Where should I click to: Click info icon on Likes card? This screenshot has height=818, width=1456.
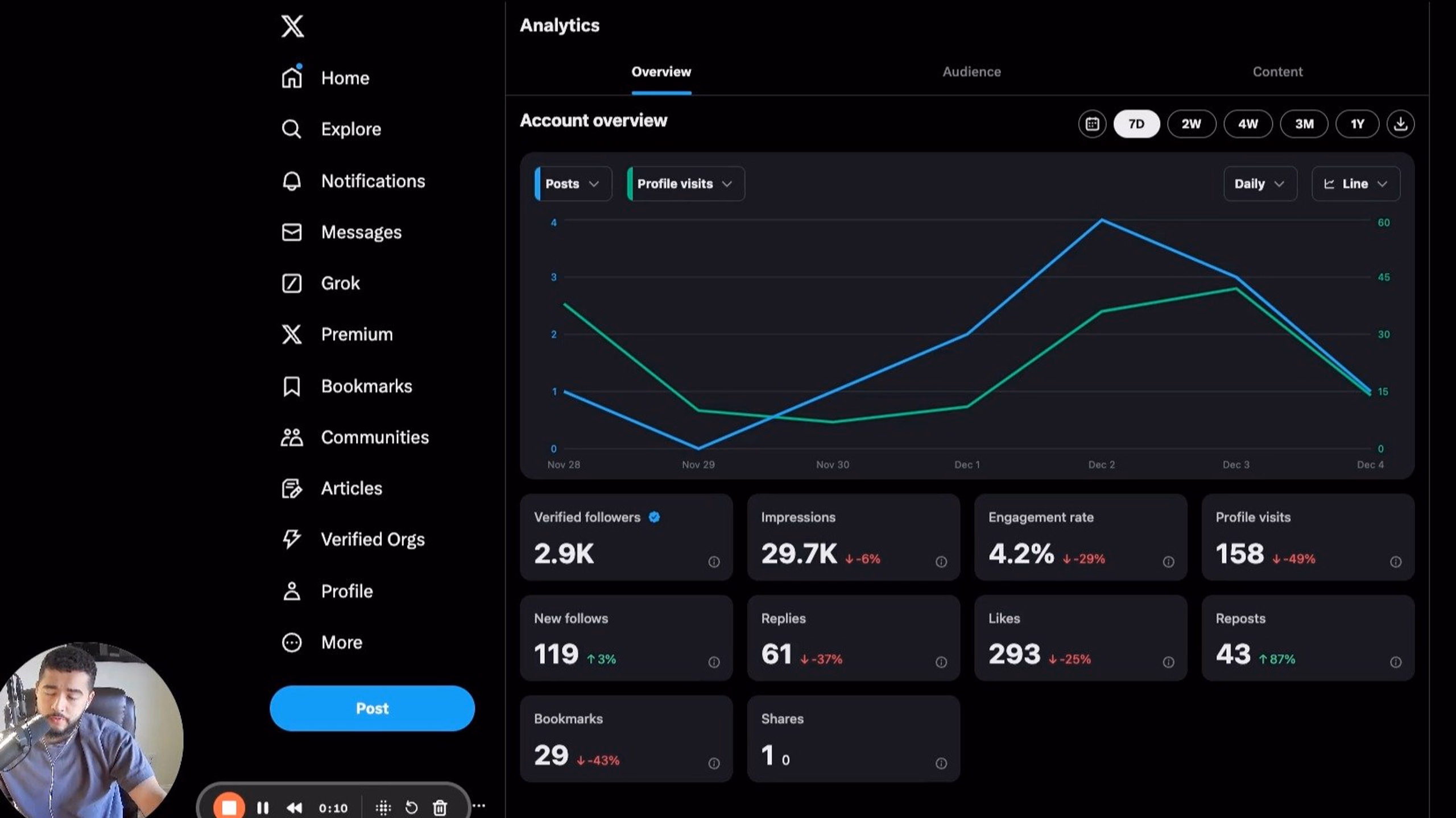[1168, 662]
